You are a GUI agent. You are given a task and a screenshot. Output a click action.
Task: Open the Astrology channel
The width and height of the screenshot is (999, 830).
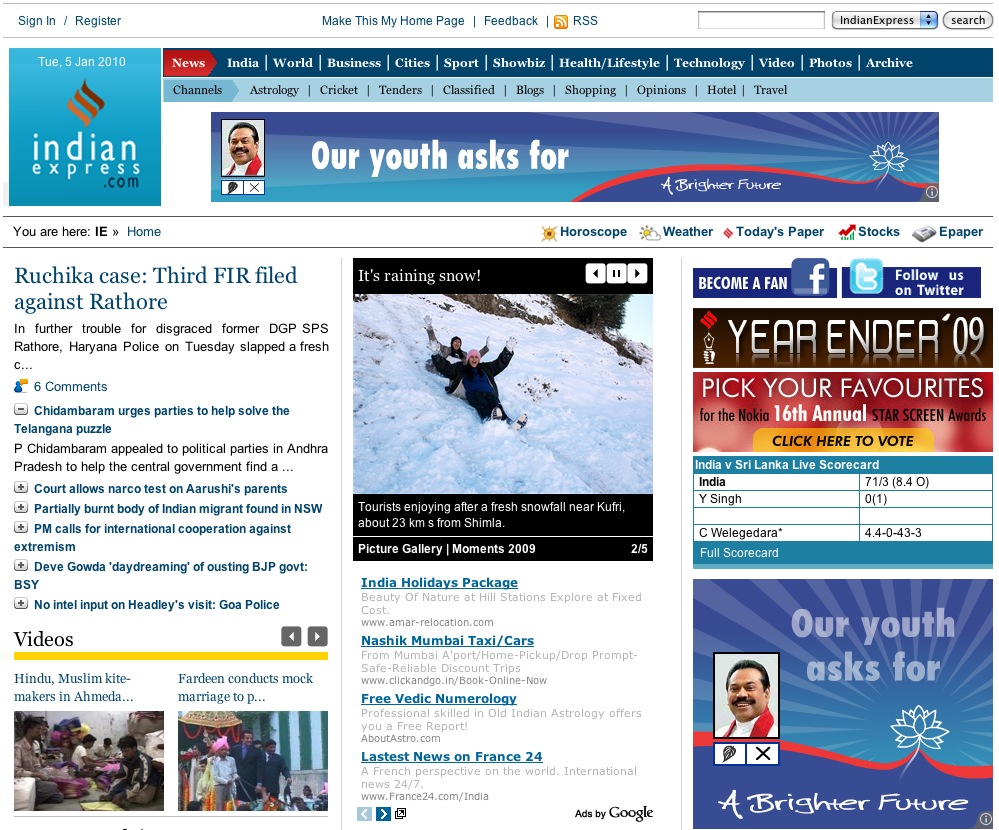pyautogui.click(x=274, y=90)
